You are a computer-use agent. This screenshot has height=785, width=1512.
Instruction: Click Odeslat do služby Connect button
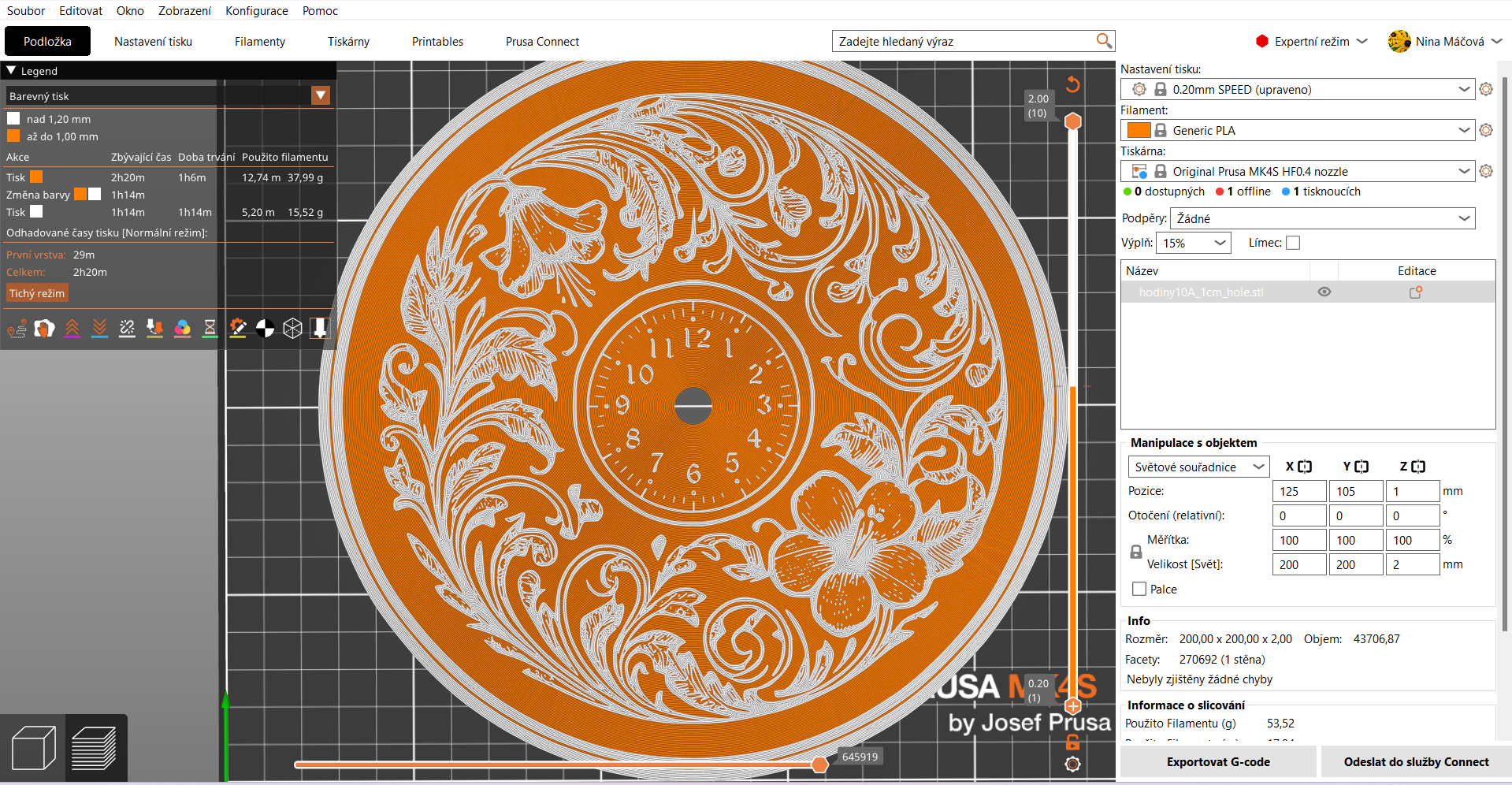pyautogui.click(x=1416, y=762)
